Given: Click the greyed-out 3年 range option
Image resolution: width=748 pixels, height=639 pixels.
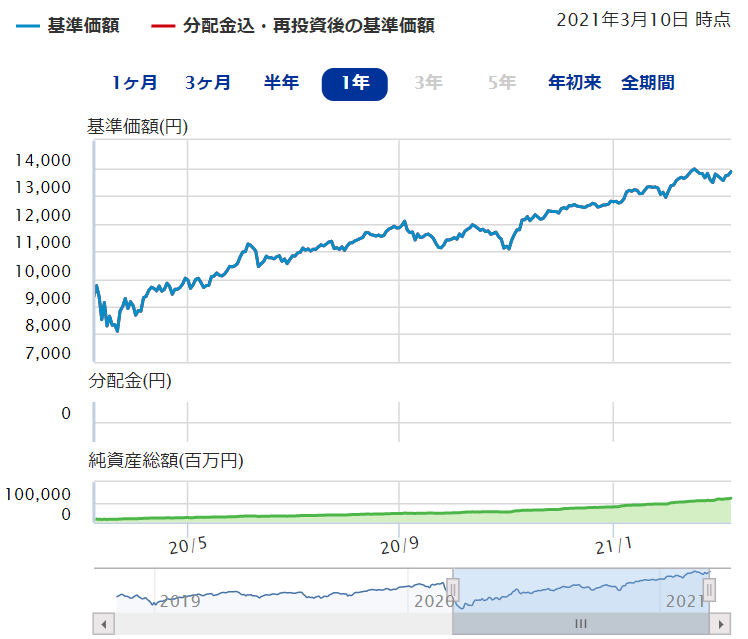Looking at the screenshot, I should point(428,83).
